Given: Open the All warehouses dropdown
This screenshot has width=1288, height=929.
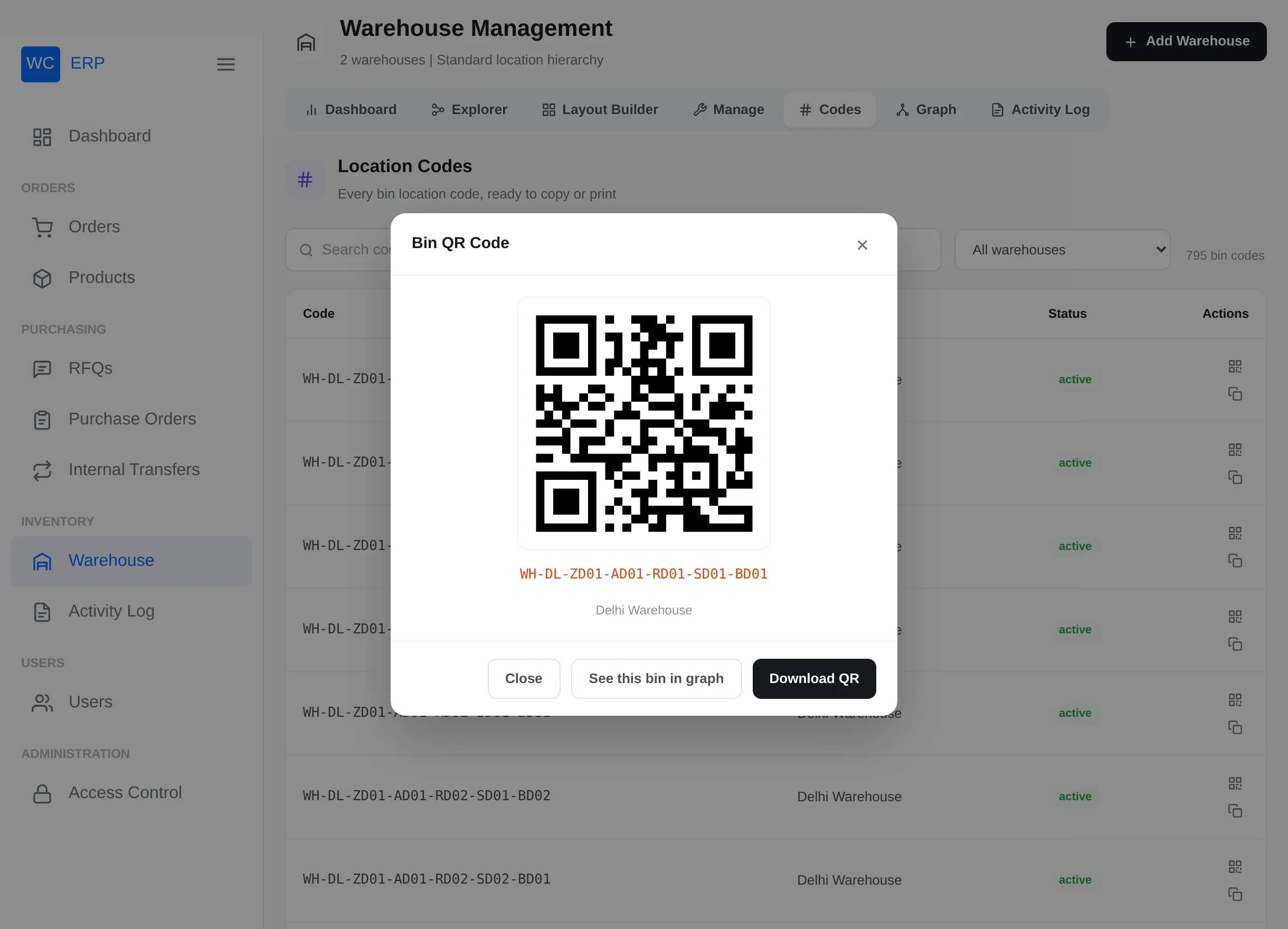Looking at the screenshot, I should click(1062, 250).
